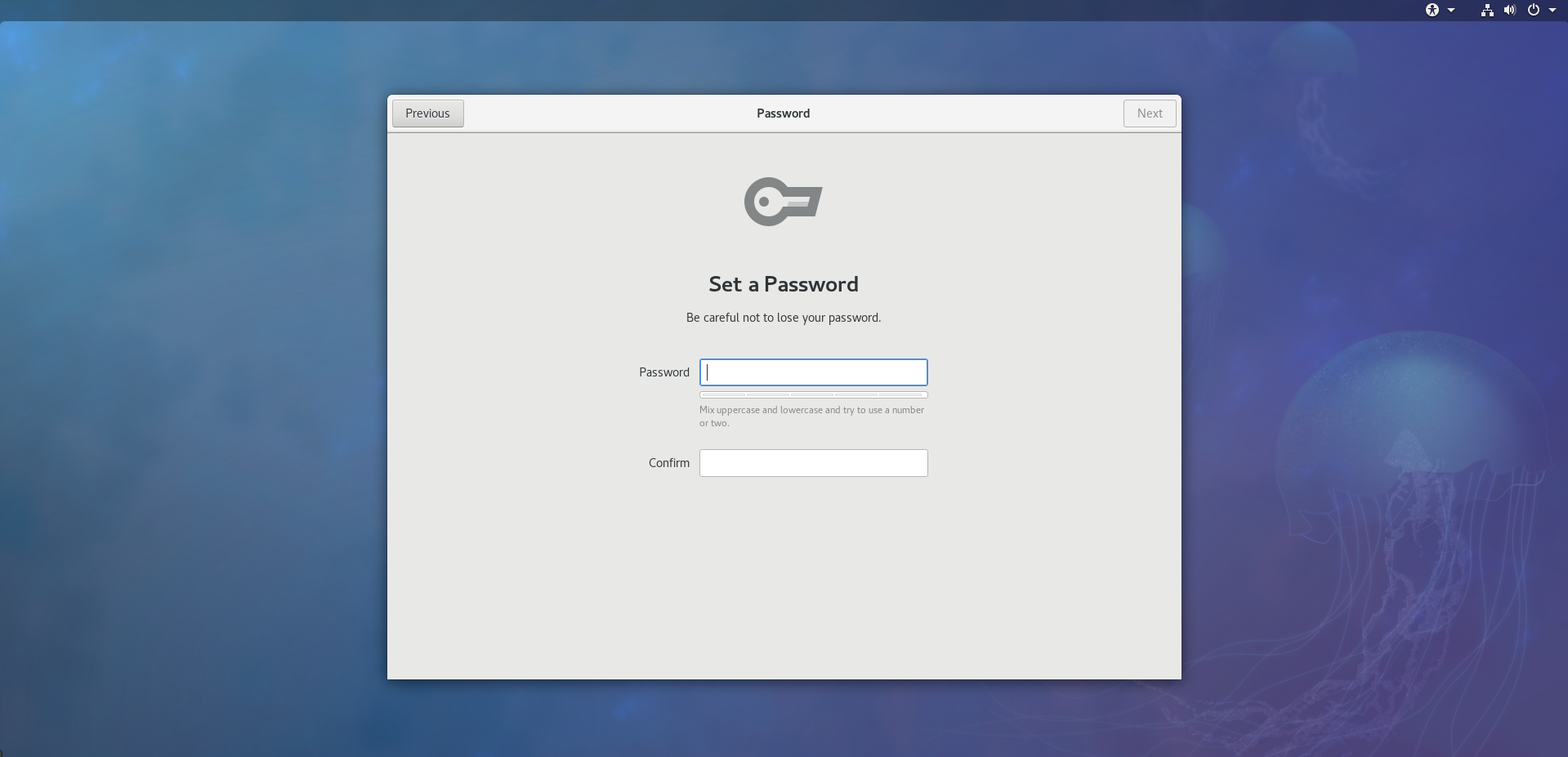
Task: Open the accessibility menu icon
Action: pyautogui.click(x=1432, y=10)
